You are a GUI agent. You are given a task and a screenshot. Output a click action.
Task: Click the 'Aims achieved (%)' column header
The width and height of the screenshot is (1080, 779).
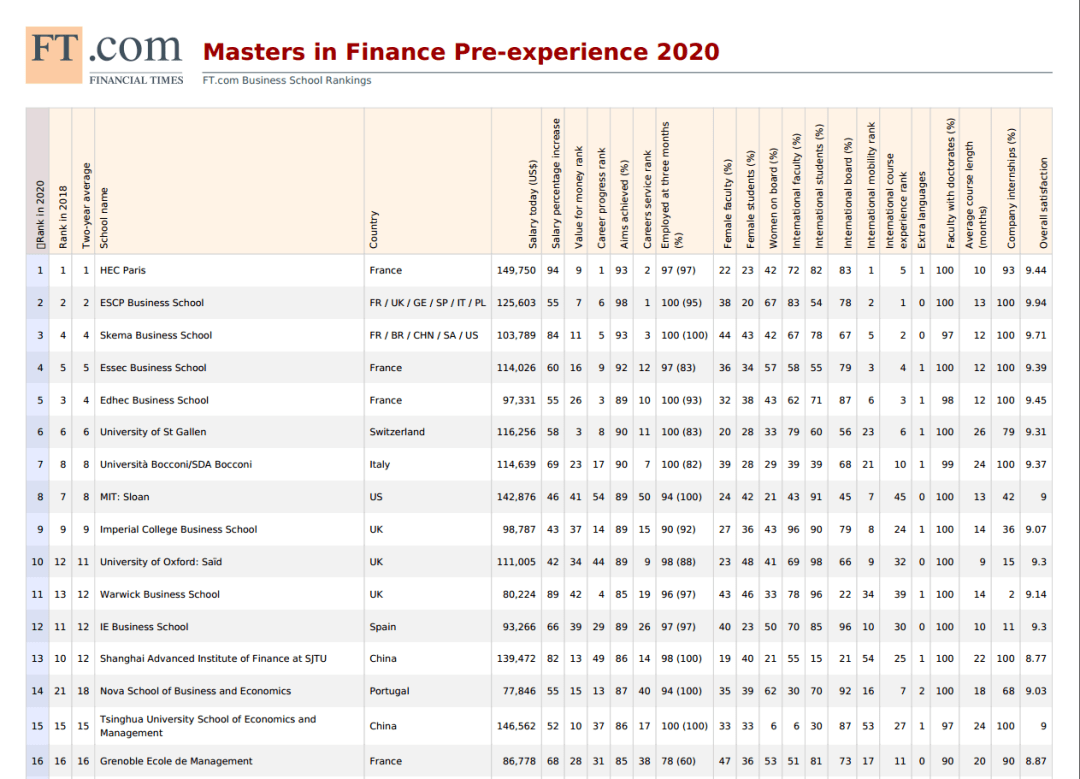tap(624, 204)
